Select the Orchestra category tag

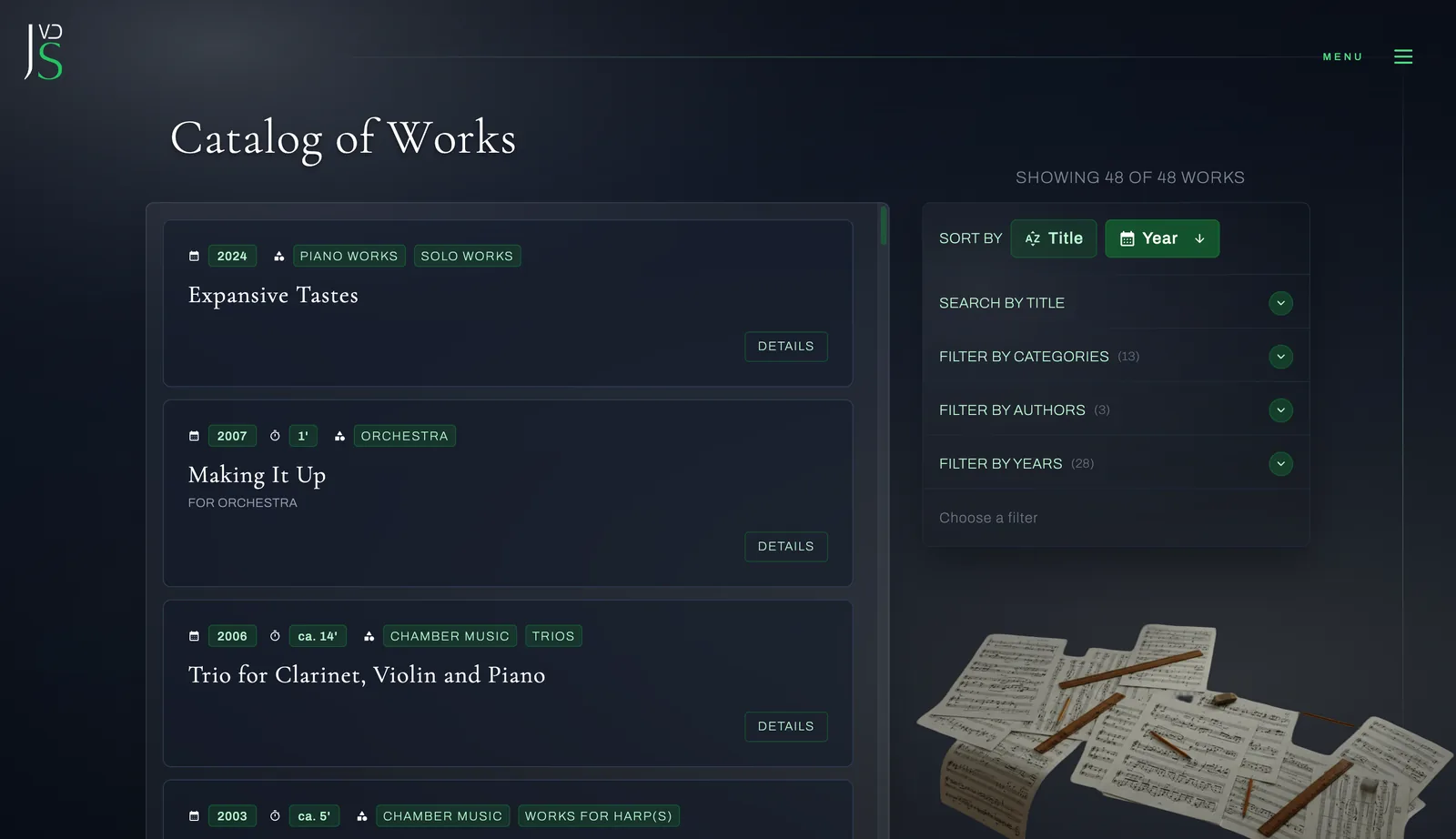coord(405,437)
